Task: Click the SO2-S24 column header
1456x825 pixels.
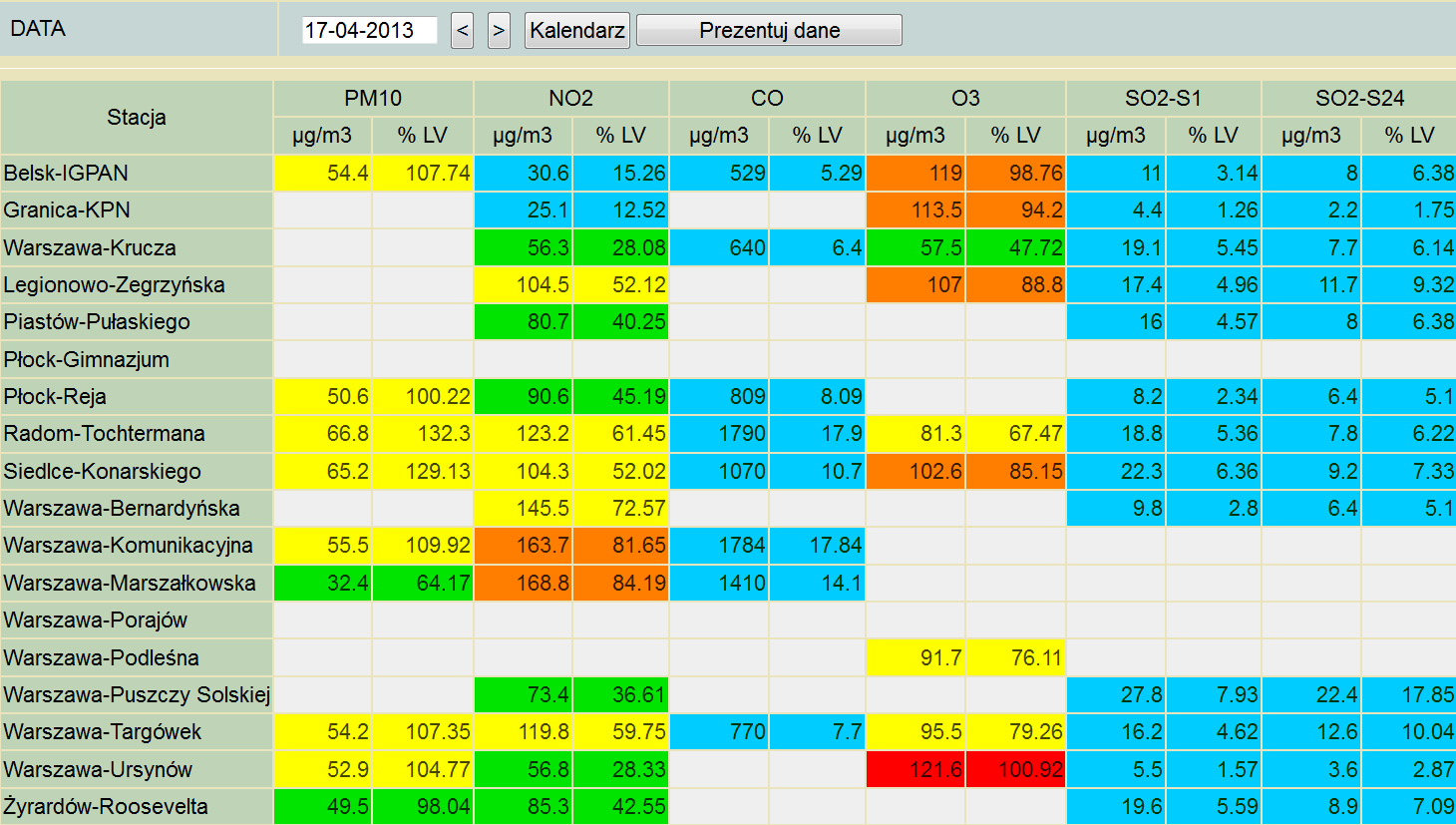Action: pos(1359,98)
